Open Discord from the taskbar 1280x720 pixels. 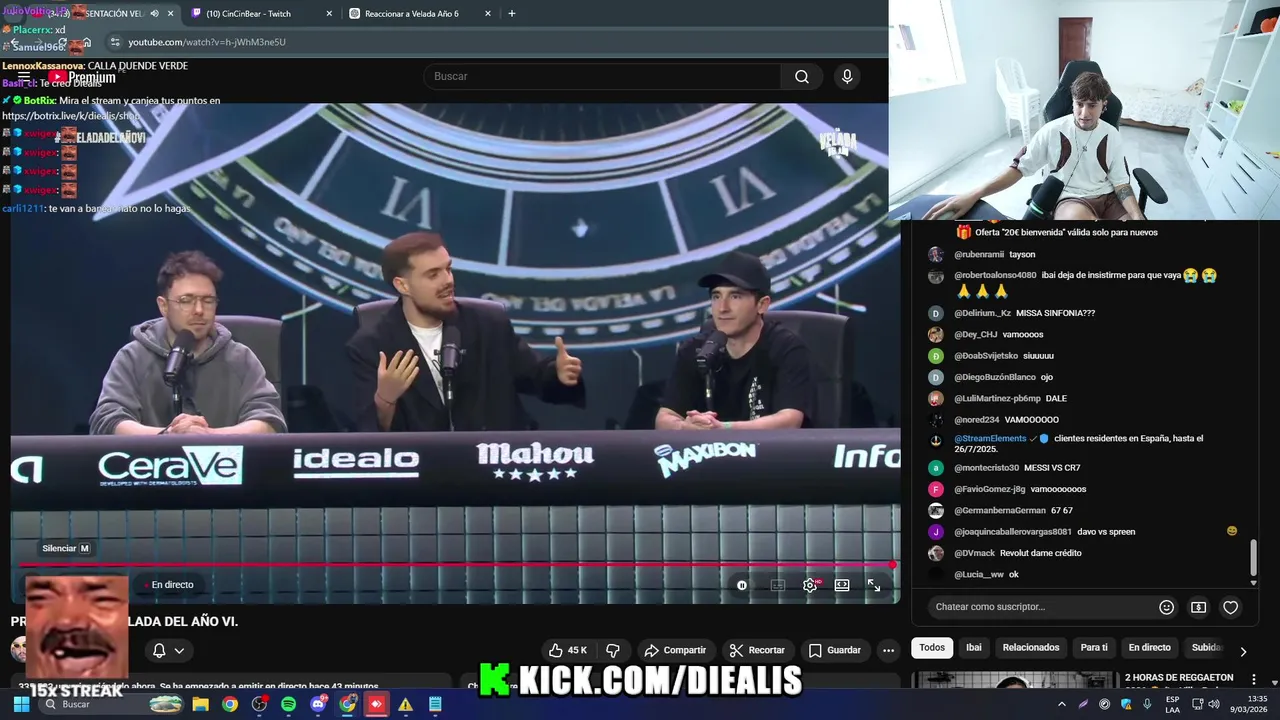point(318,704)
